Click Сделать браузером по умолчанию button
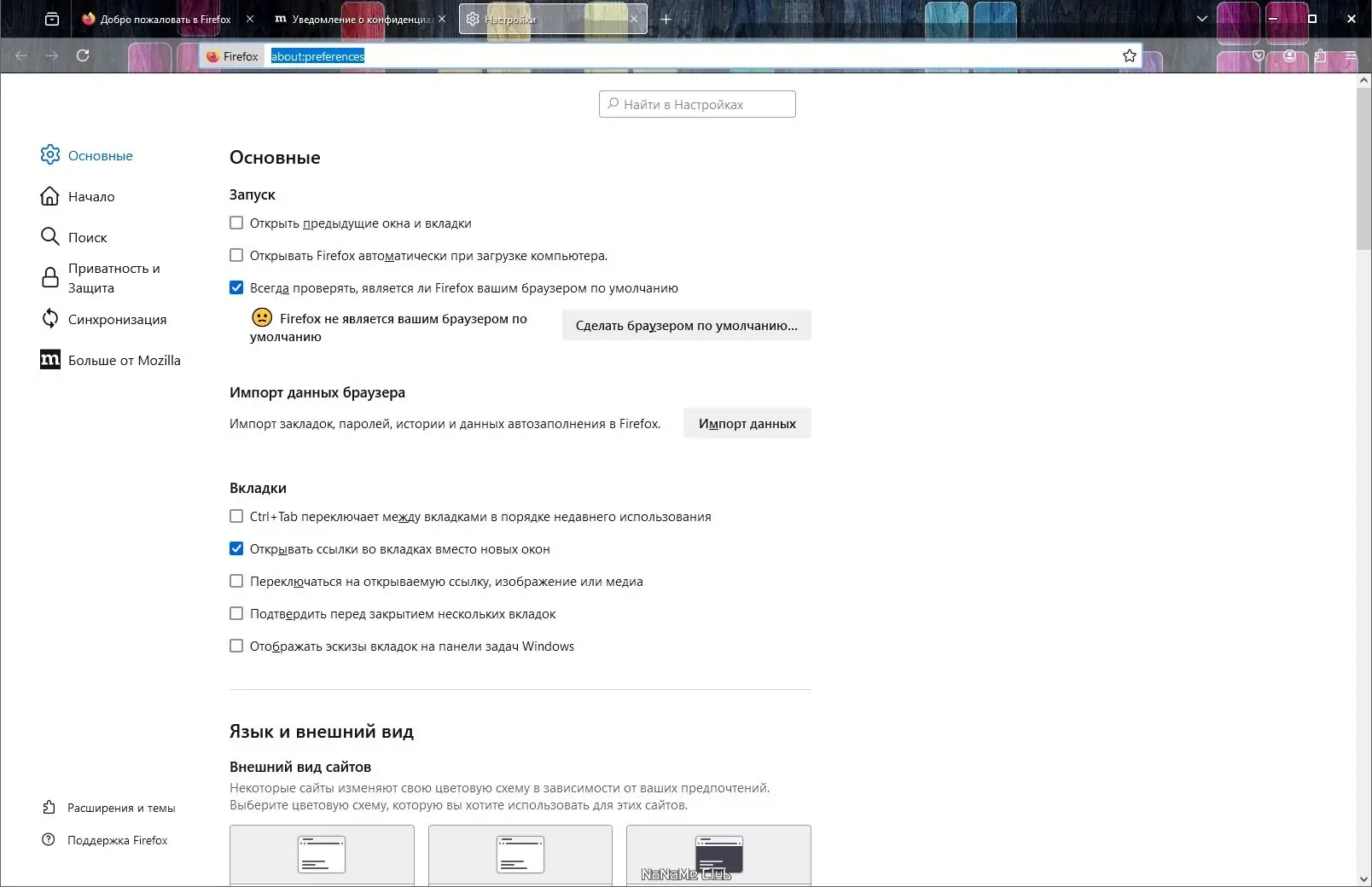 pyautogui.click(x=687, y=325)
